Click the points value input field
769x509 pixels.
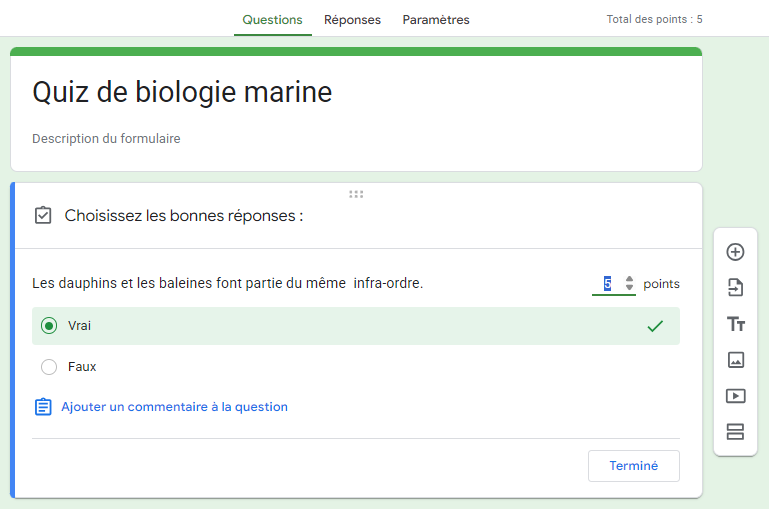(x=607, y=284)
